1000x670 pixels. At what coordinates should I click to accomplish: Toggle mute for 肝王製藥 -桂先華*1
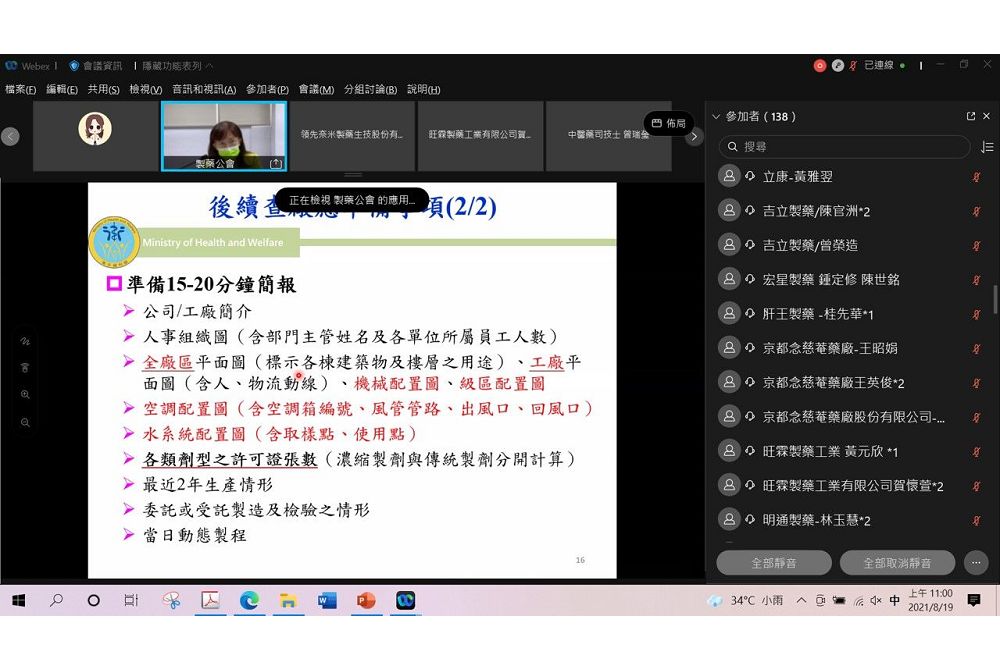coord(976,314)
